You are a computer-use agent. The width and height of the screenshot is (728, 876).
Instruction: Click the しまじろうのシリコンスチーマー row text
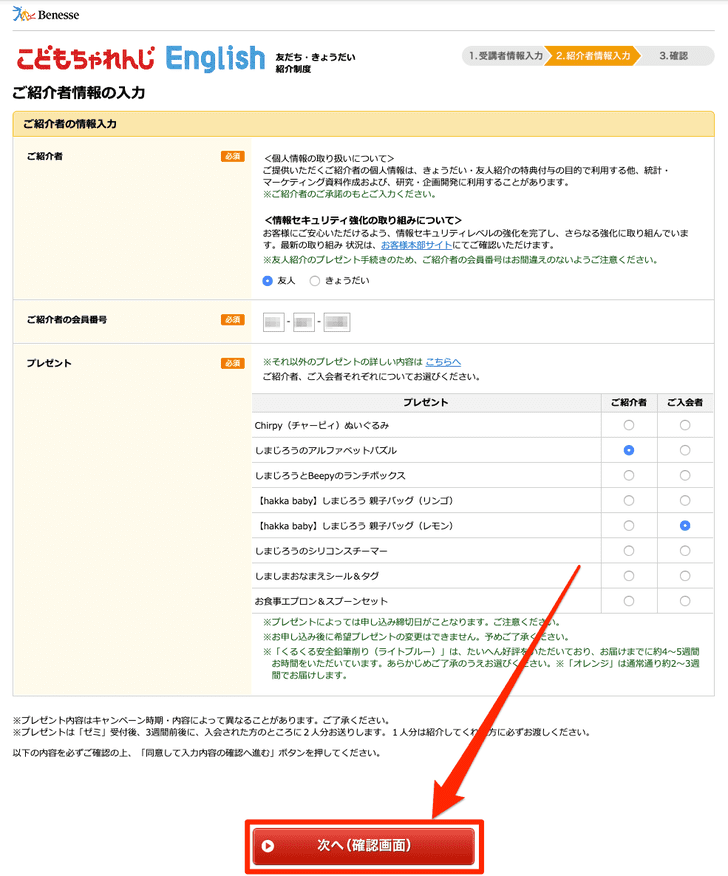(321, 551)
